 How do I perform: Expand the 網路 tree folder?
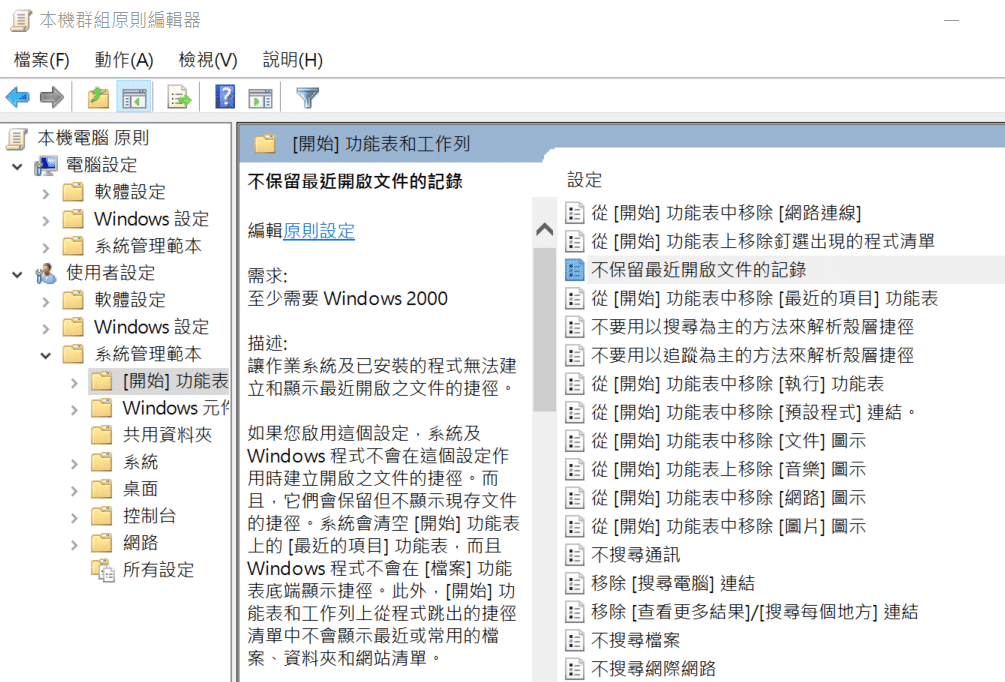click(74, 544)
